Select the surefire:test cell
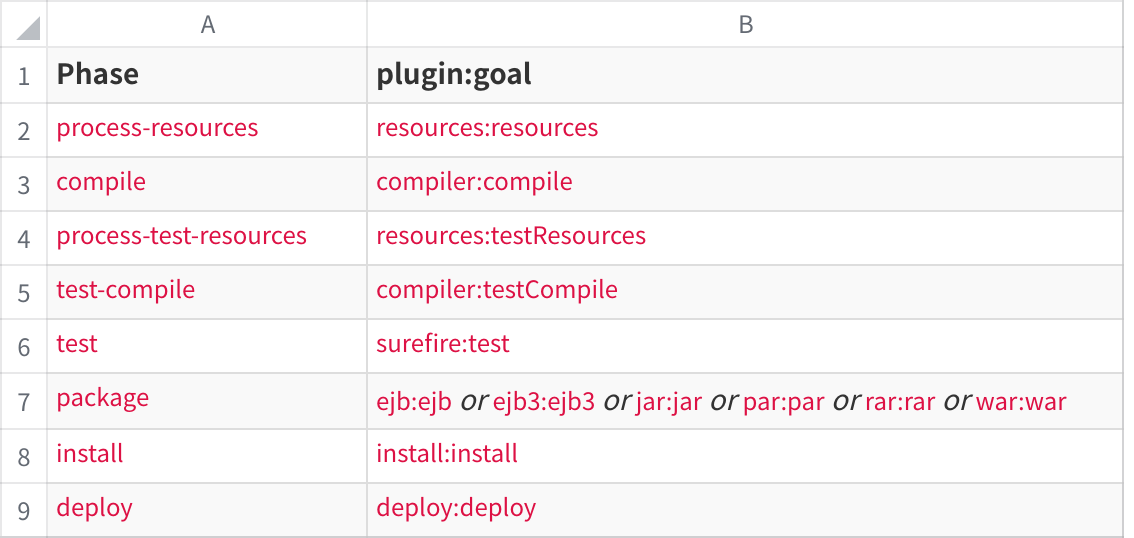Screen dimensions: 1134x538 click(x=745, y=346)
